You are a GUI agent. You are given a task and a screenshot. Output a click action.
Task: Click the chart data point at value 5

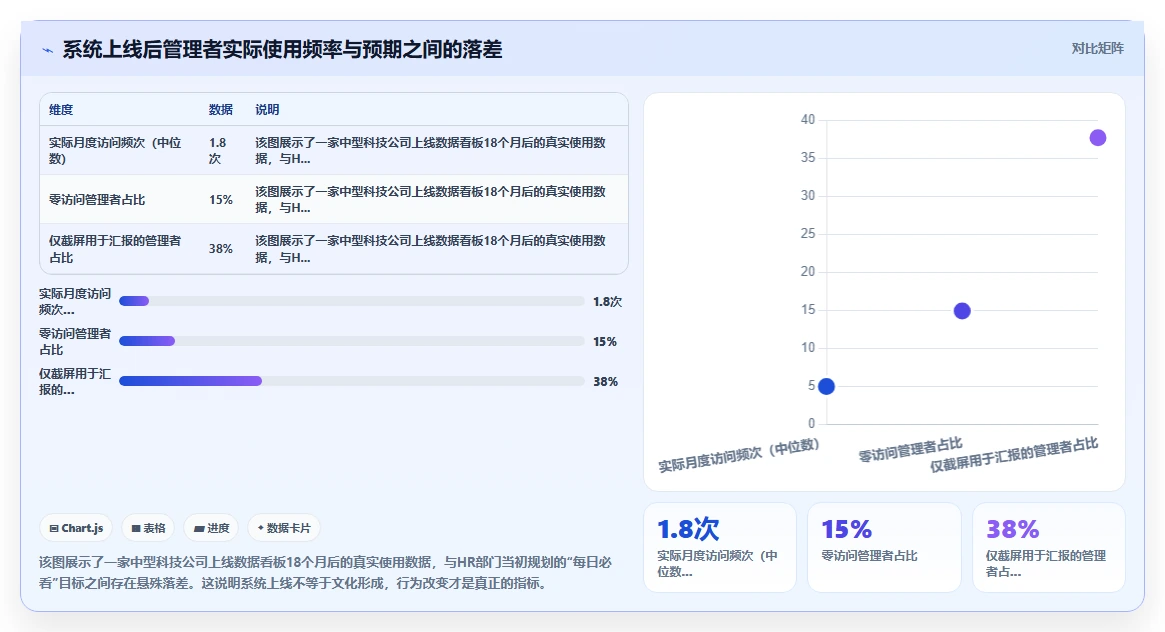pyautogui.click(x=826, y=386)
